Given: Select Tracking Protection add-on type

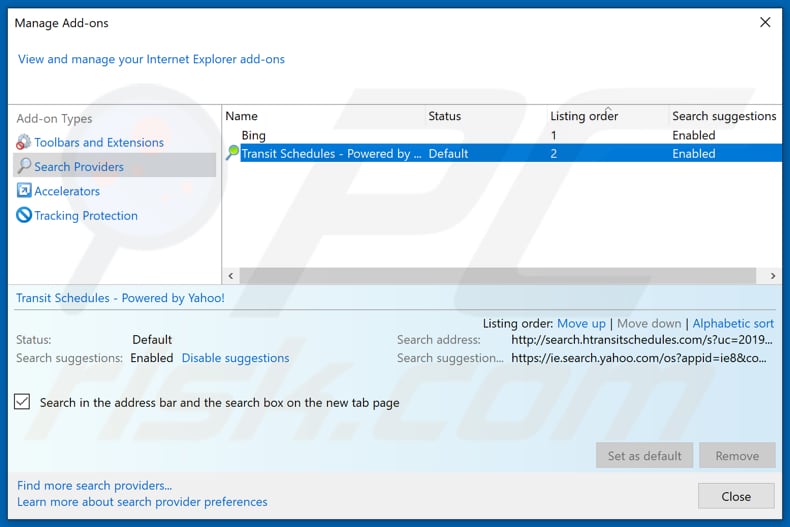Looking at the screenshot, I should click(86, 216).
